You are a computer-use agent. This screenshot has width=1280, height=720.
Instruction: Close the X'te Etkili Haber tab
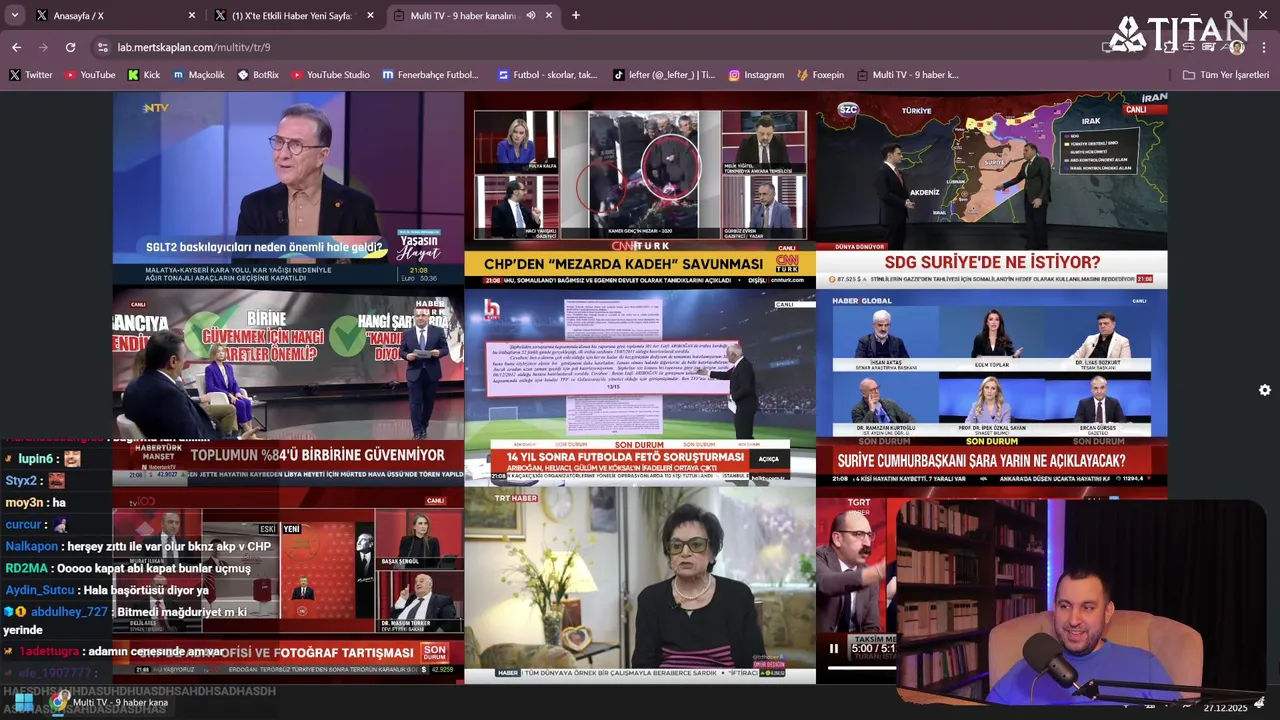(370, 15)
